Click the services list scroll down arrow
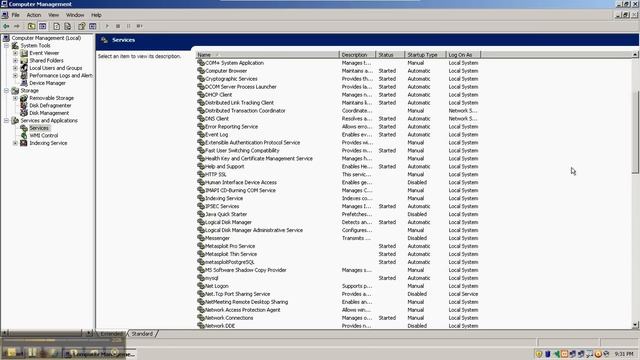Viewport: 640px width, 360px height. [636, 325]
